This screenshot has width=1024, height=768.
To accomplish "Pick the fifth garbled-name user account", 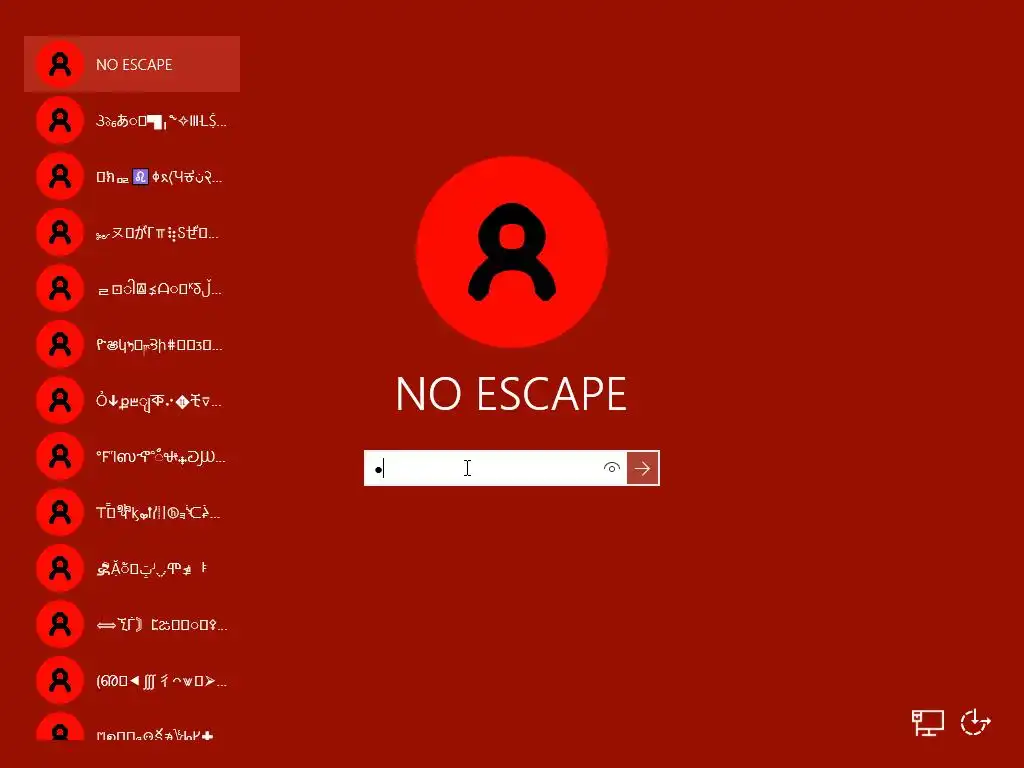I will point(132,288).
